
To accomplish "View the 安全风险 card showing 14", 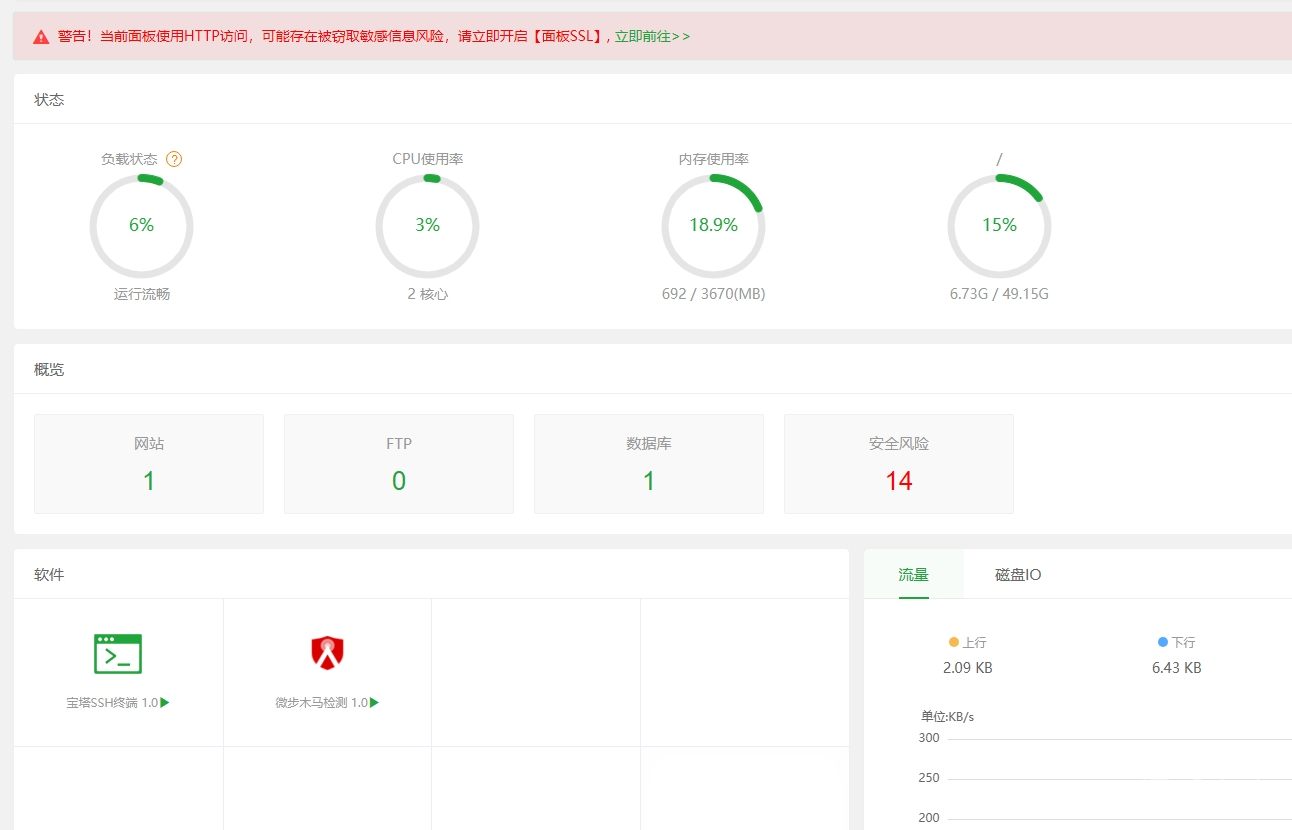I will pos(899,464).
